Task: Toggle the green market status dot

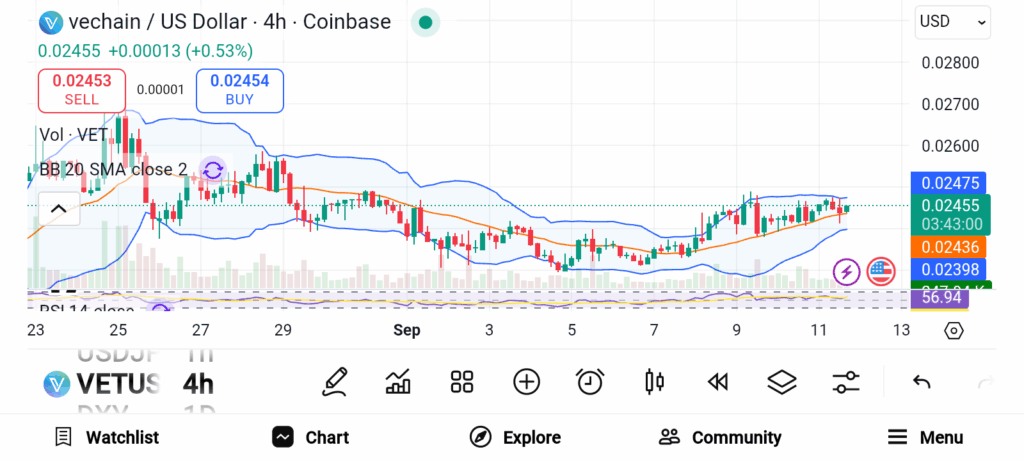Action: [426, 22]
